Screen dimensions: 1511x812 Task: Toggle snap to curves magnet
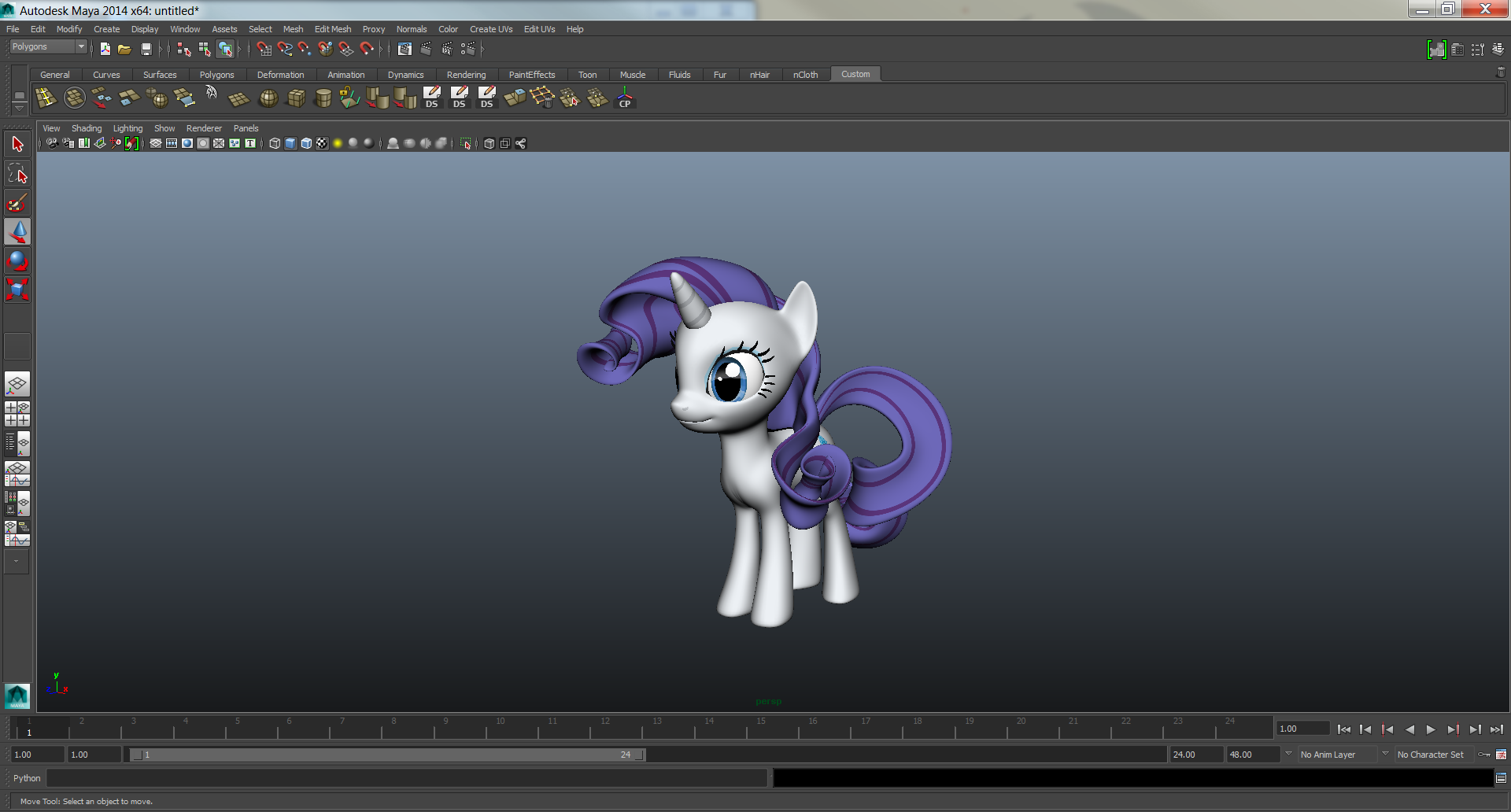coord(285,49)
